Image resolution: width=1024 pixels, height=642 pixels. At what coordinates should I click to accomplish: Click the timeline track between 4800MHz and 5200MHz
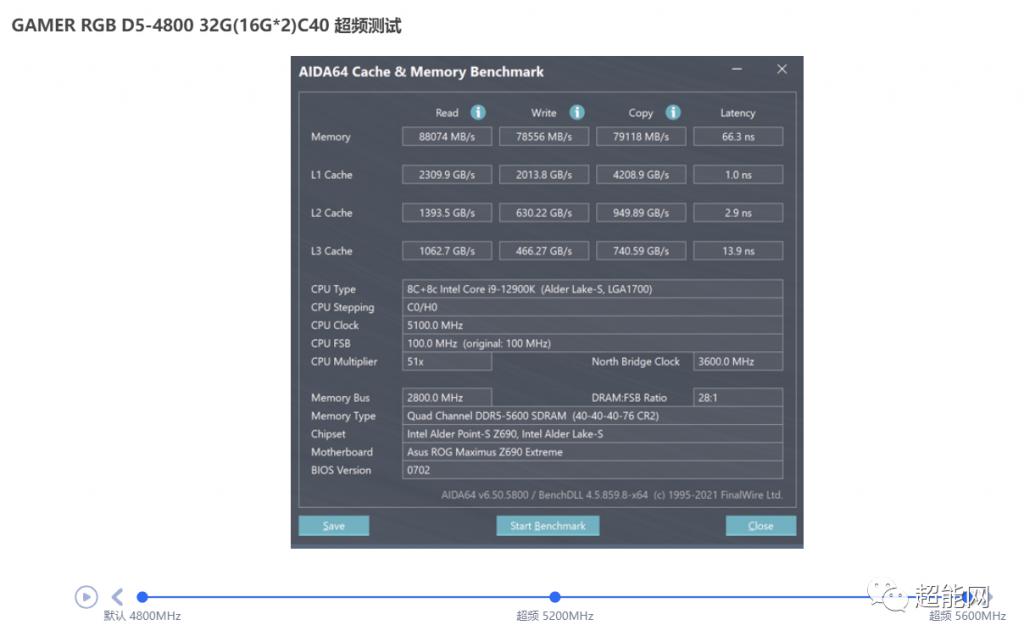pyautogui.click(x=348, y=597)
